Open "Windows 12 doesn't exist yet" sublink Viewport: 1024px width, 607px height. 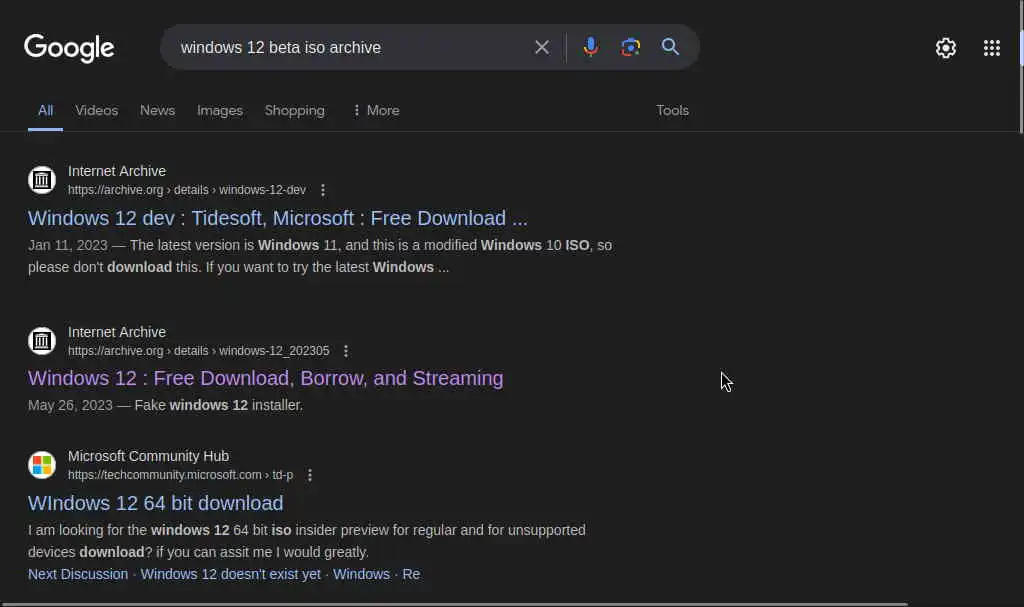pos(231,574)
